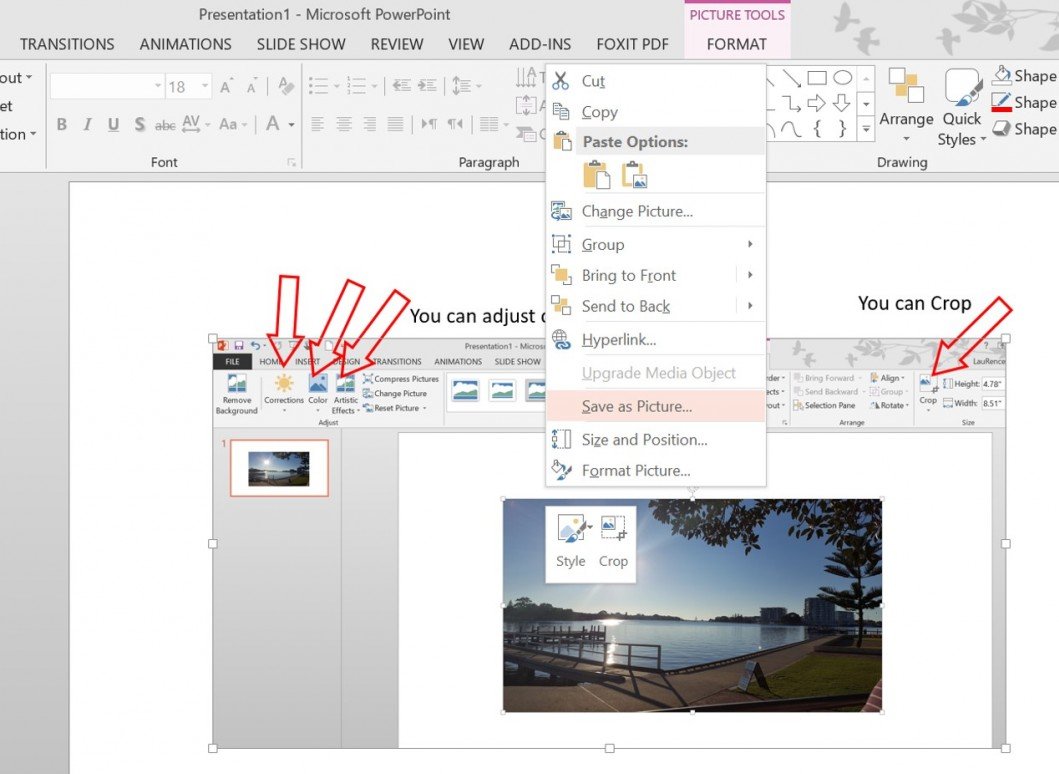Open Size and Position from the context menu
Viewport: 1059px width, 774px height.
[x=644, y=439]
